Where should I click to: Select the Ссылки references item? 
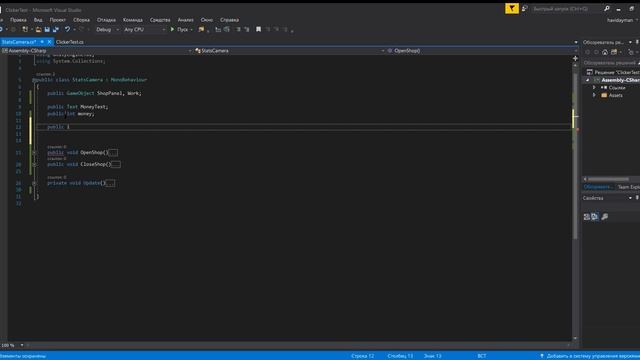point(616,88)
